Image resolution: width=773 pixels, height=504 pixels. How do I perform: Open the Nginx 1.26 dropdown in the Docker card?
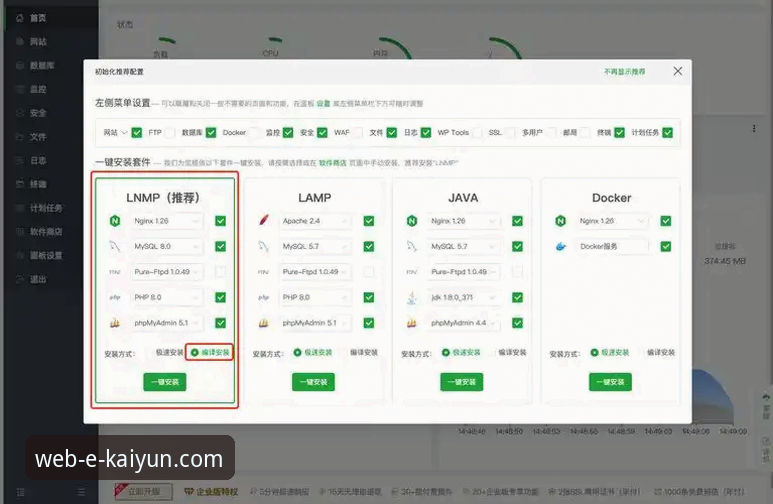point(612,221)
